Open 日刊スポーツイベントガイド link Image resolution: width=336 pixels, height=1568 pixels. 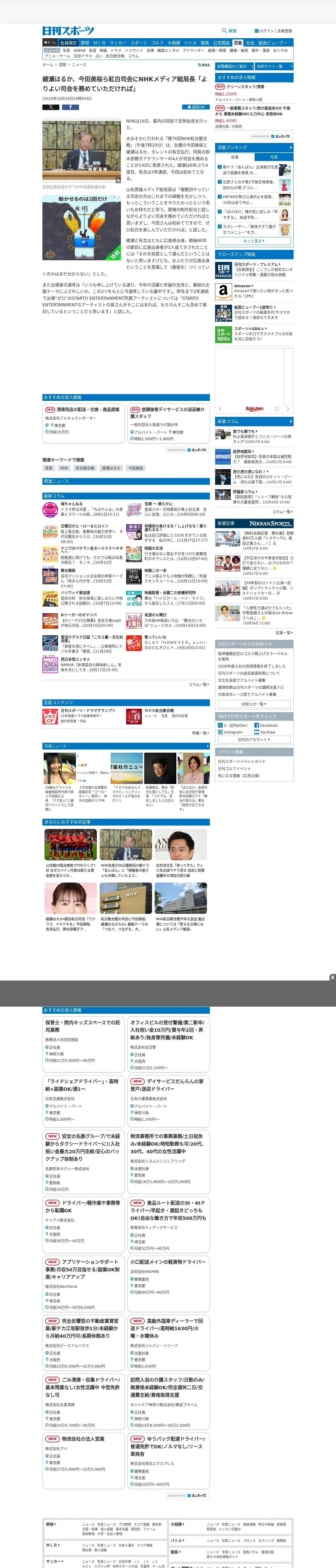[x=242, y=762]
